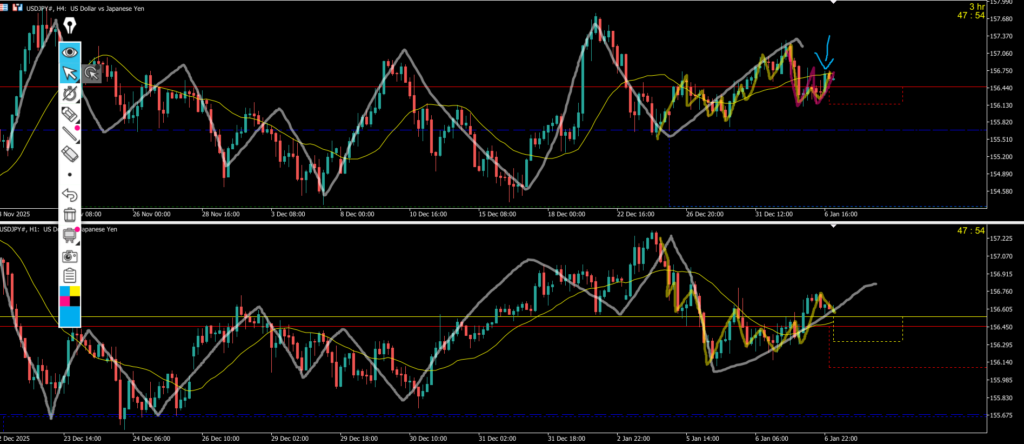The image size is (1024, 444).
Task: Toggle drawing visibility with the eye icon
Action: click(70, 52)
